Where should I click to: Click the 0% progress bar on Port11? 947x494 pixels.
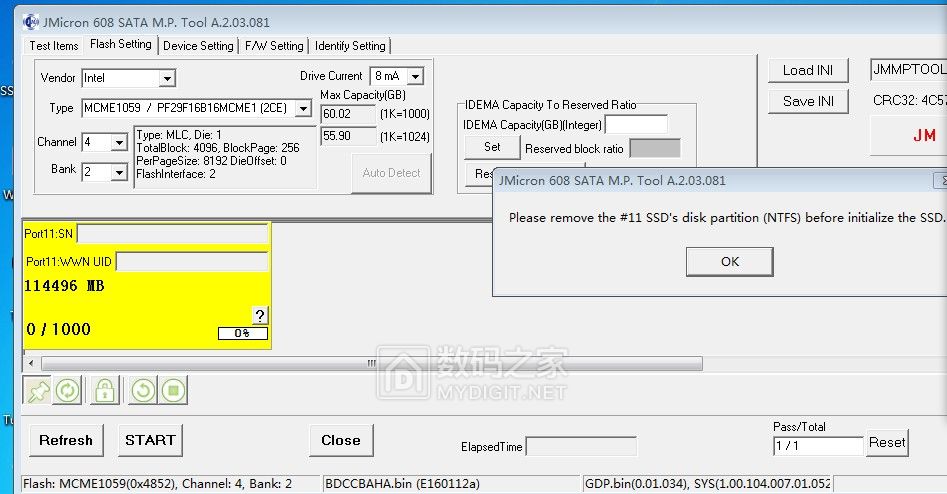243,333
